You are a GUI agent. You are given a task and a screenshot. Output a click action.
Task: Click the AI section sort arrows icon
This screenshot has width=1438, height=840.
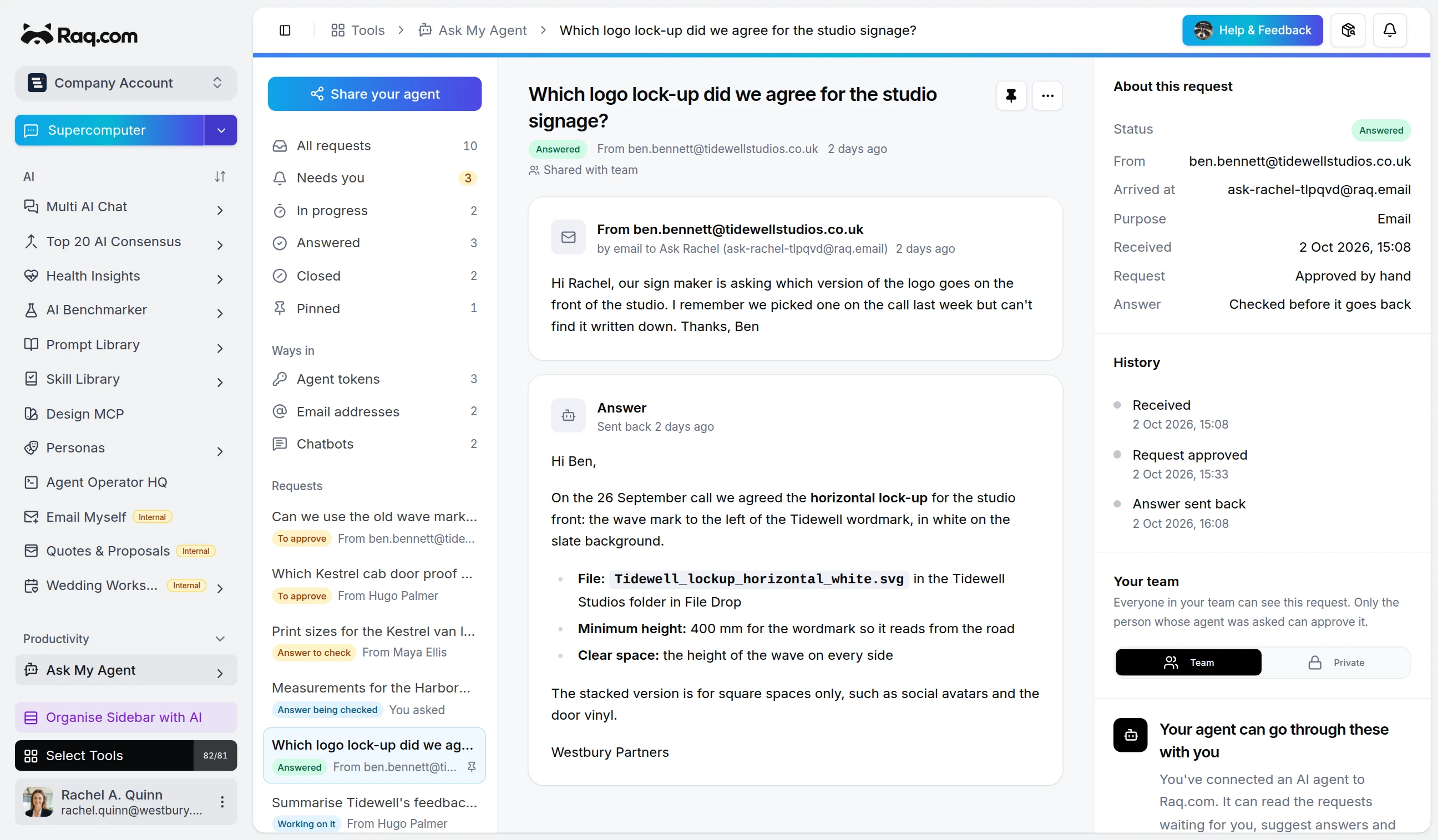(x=220, y=176)
